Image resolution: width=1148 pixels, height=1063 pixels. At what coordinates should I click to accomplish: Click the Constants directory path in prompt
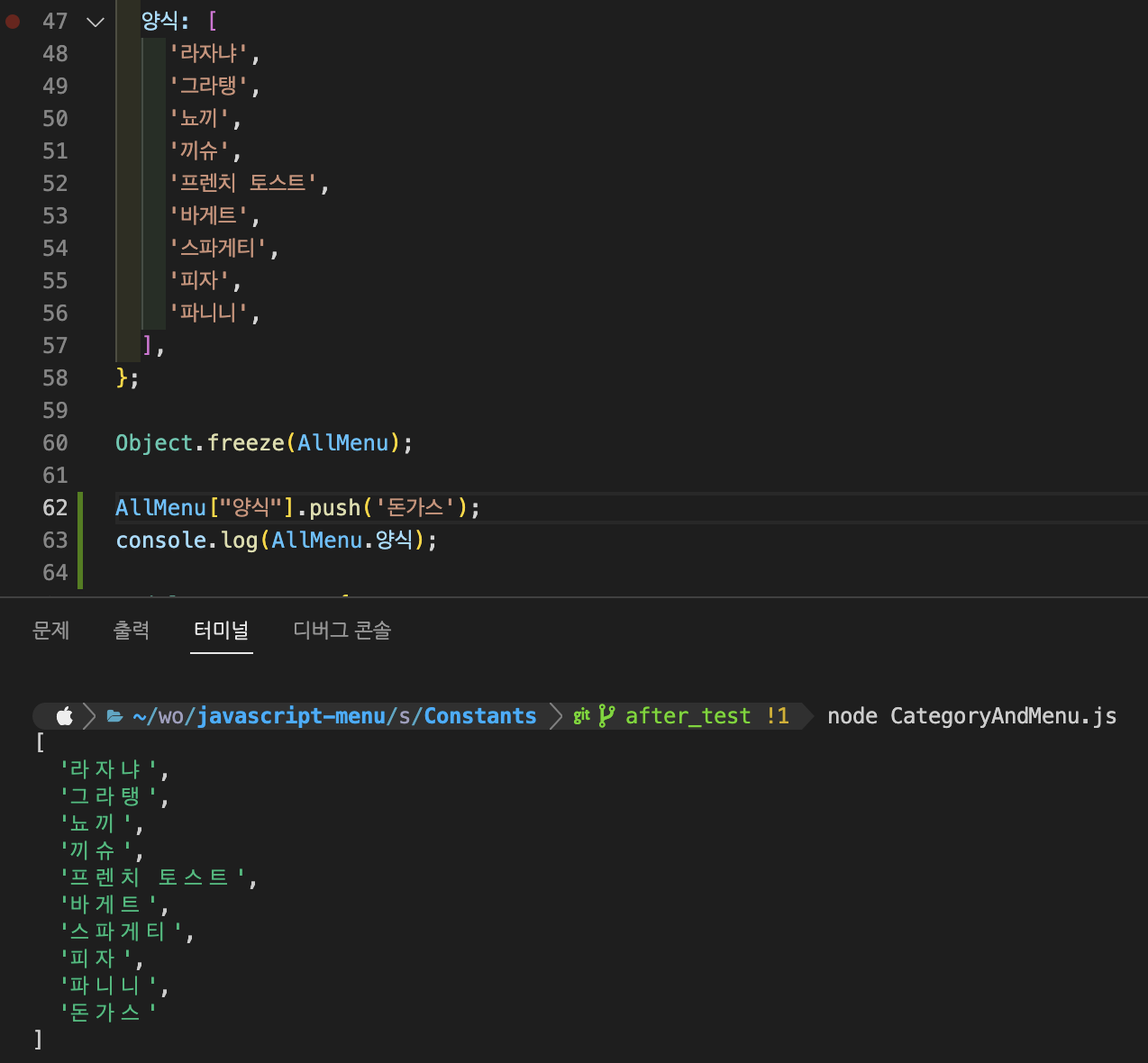click(x=479, y=716)
